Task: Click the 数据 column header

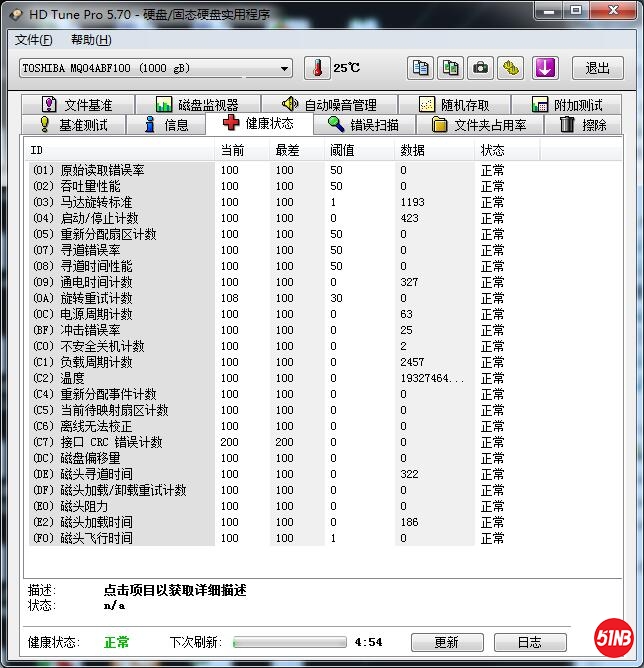Action: 412,150
